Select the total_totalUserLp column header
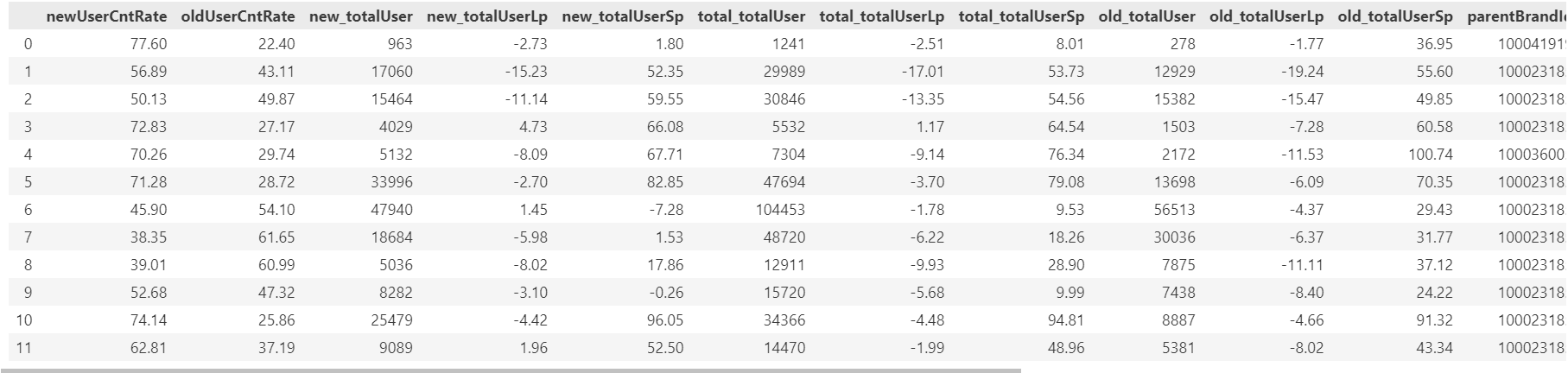The image size is (1568, 373). (x=881, y=16)
